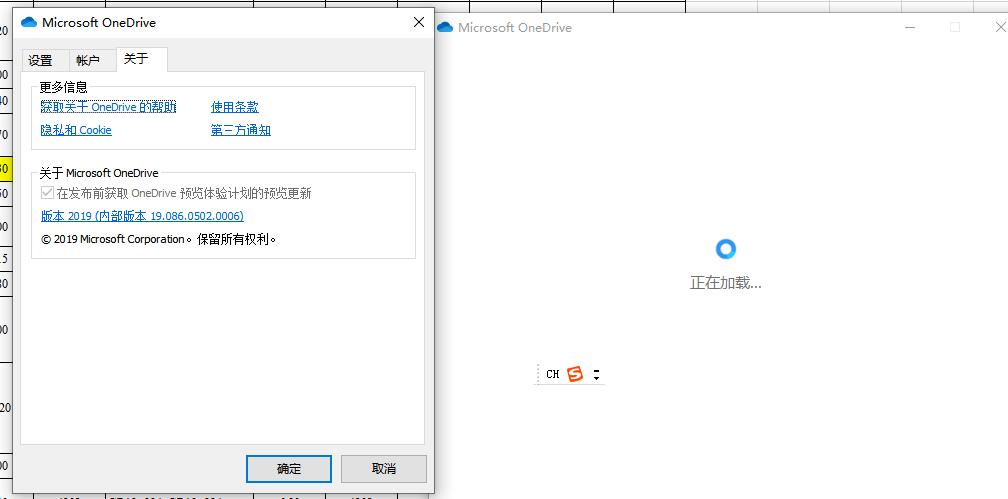Toggle the OneDrive 预览体验计划 preview updates checkbox

click(47, 193)
